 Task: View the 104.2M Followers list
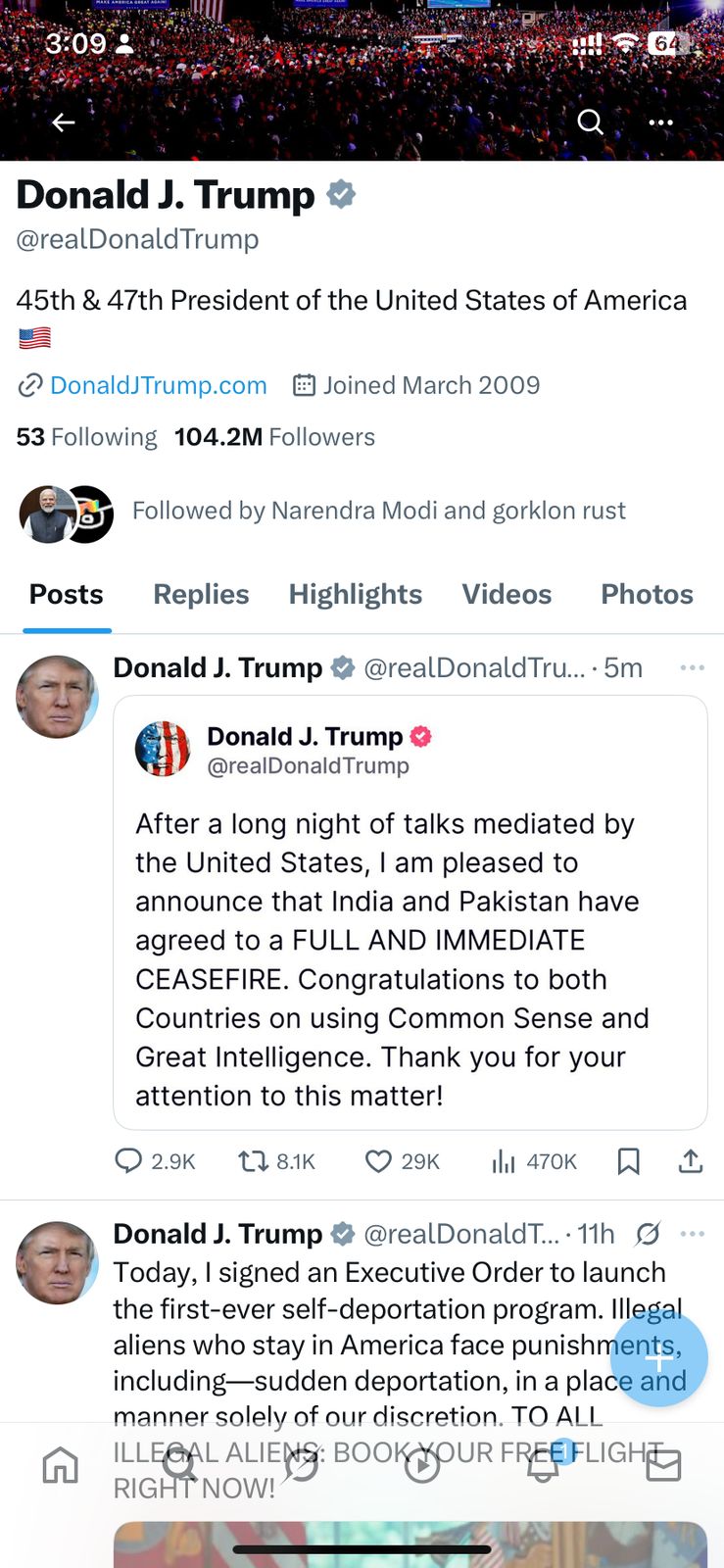pos(274,437)
